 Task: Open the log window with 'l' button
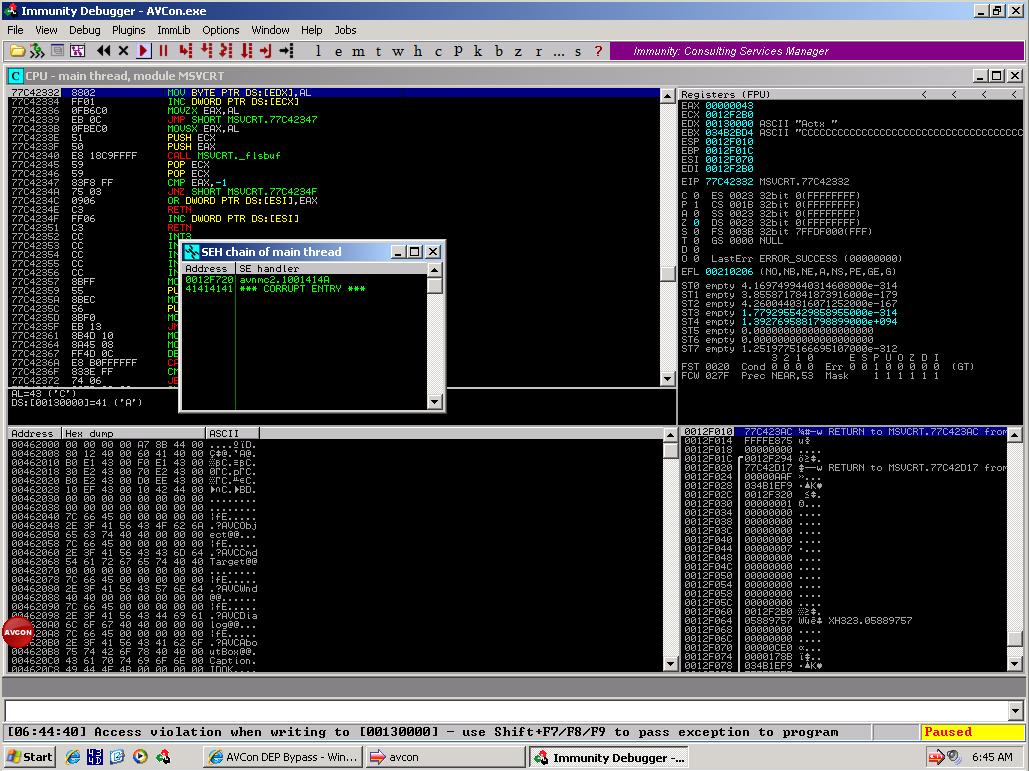(318, 51)
